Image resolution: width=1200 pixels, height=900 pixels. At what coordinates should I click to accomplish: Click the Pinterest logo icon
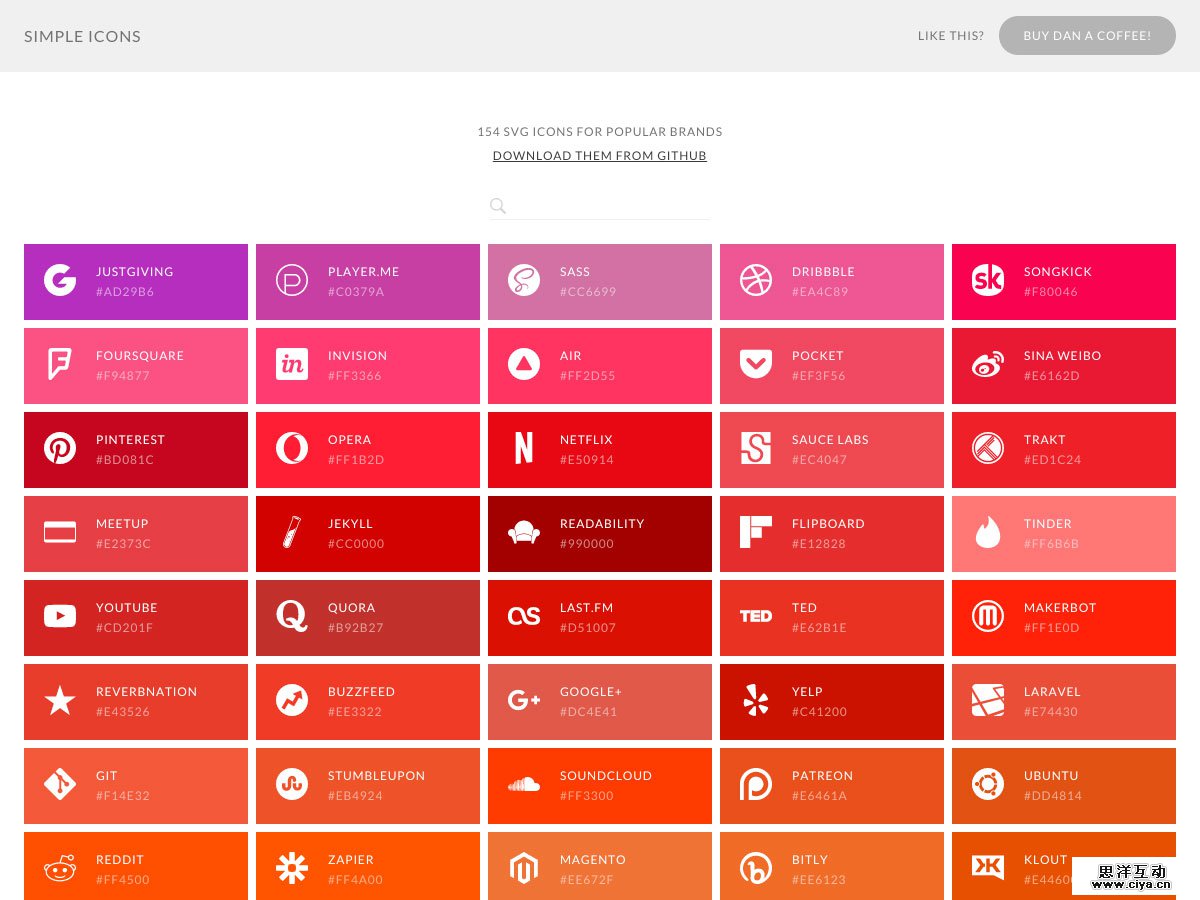[60, 448]
